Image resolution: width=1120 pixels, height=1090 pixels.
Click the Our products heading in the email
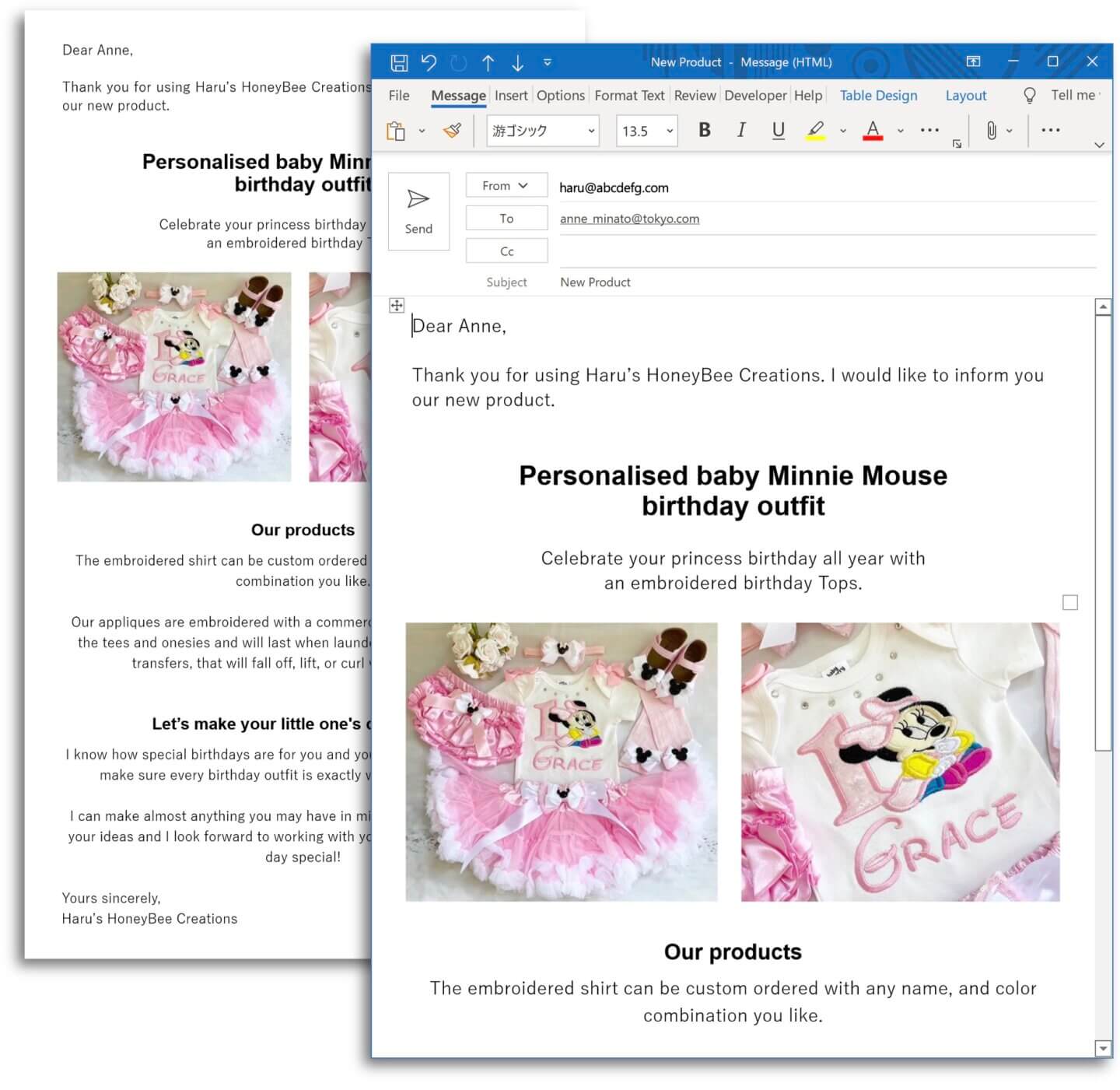733,952
